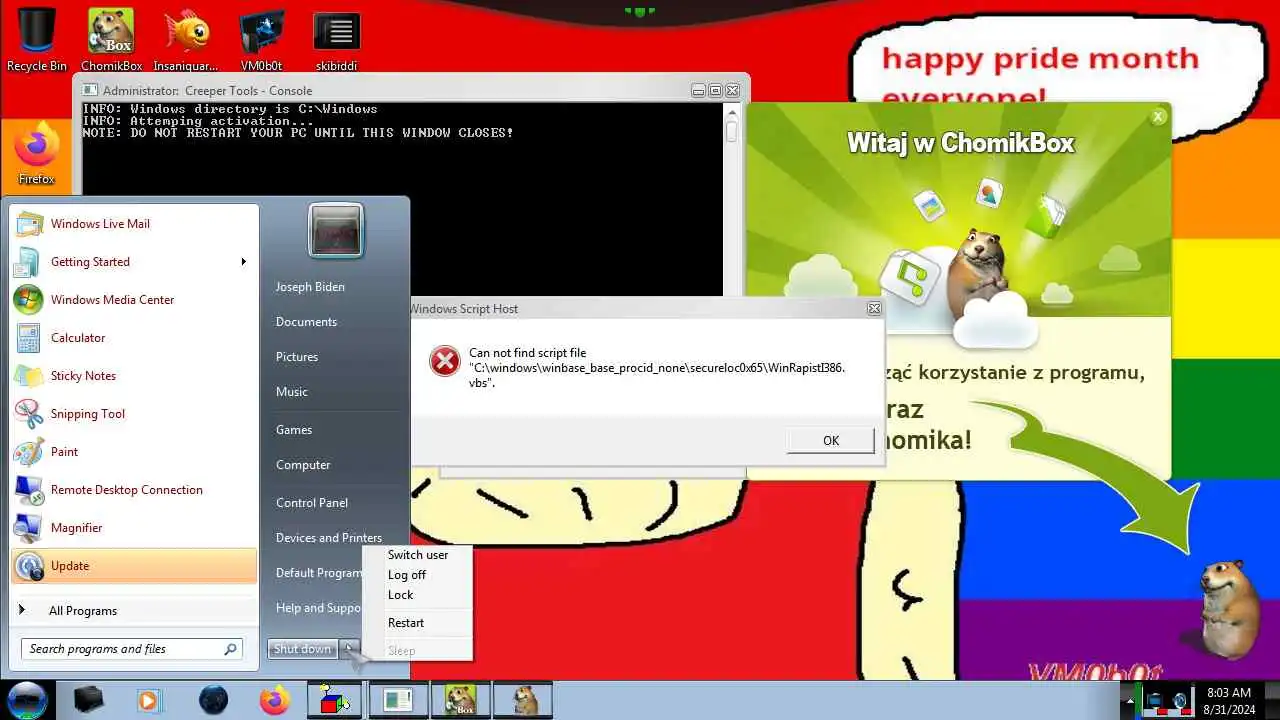Open Music from Start menu
Viewport: 1280px width, 720px height.
pos(292,392)
